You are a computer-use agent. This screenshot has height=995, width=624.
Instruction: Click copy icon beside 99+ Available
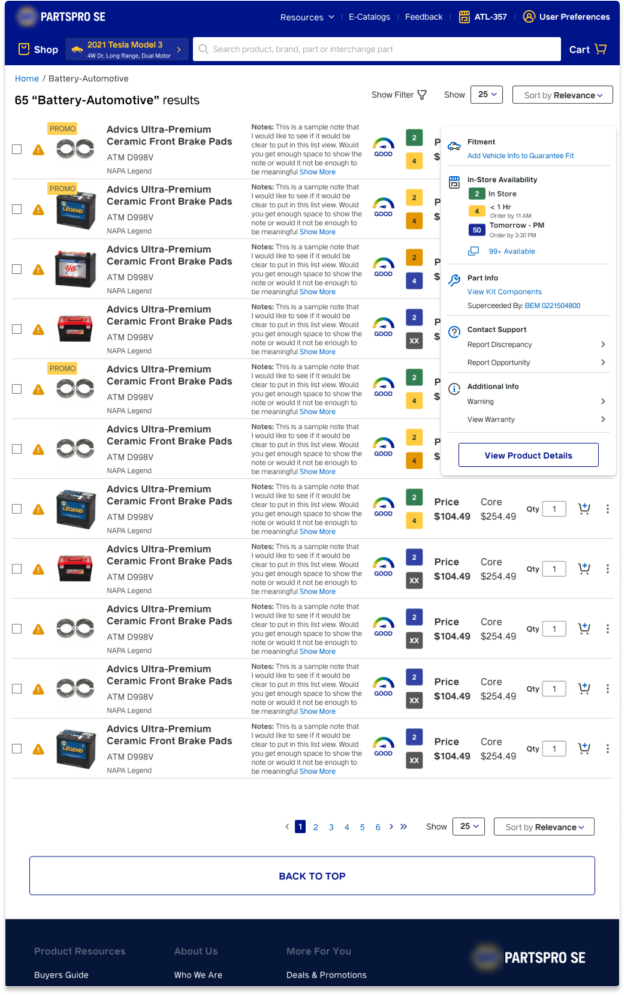coord(474,251)
